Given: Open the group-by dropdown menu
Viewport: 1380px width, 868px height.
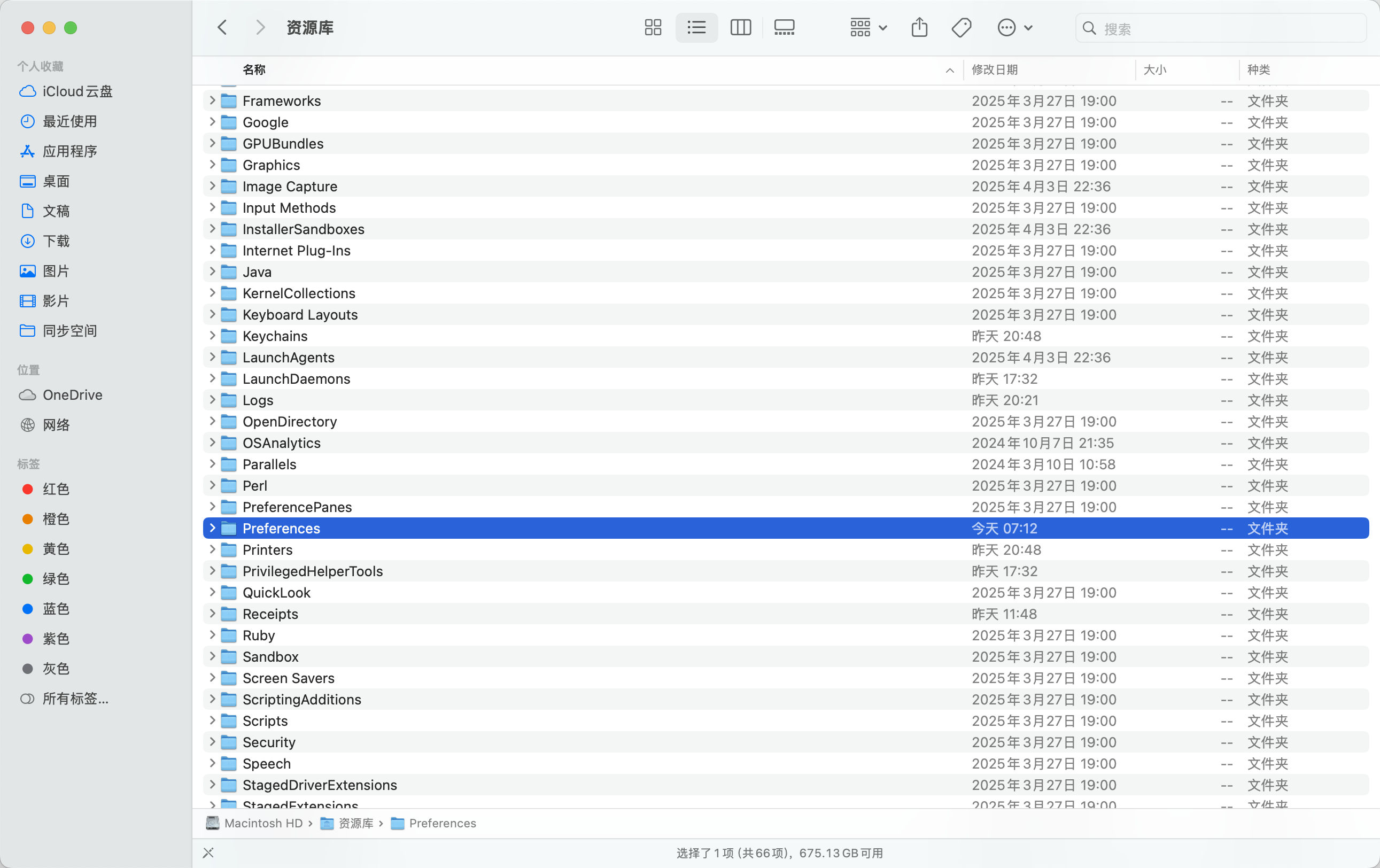Looking at the screenshot, I should tap(867, 27).
